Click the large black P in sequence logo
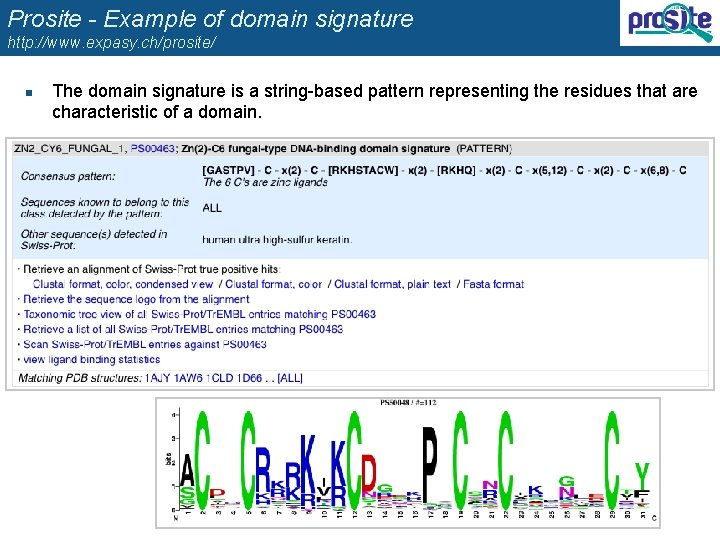This screenshot has width=720, height=540. pyautogui.click(x=429, y=464)
